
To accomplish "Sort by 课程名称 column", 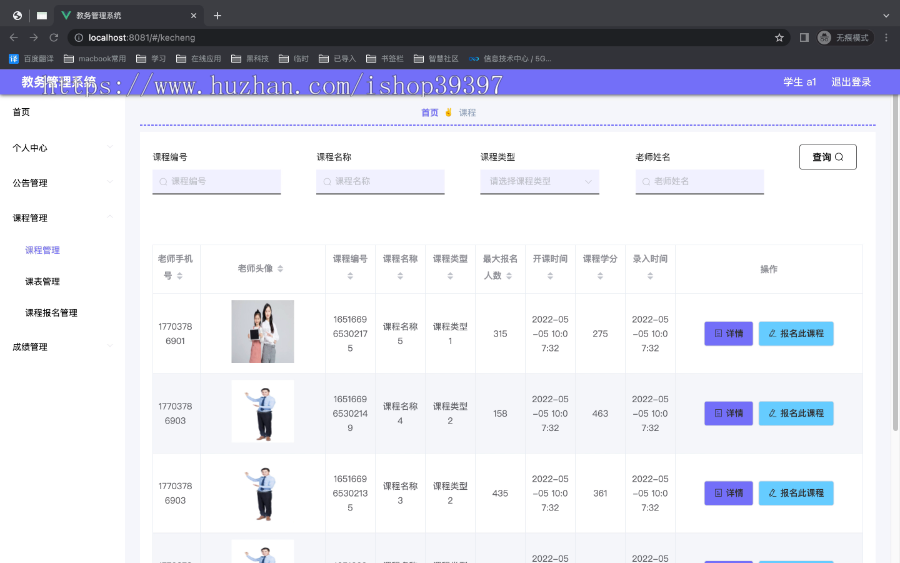I will pos(400,276).
